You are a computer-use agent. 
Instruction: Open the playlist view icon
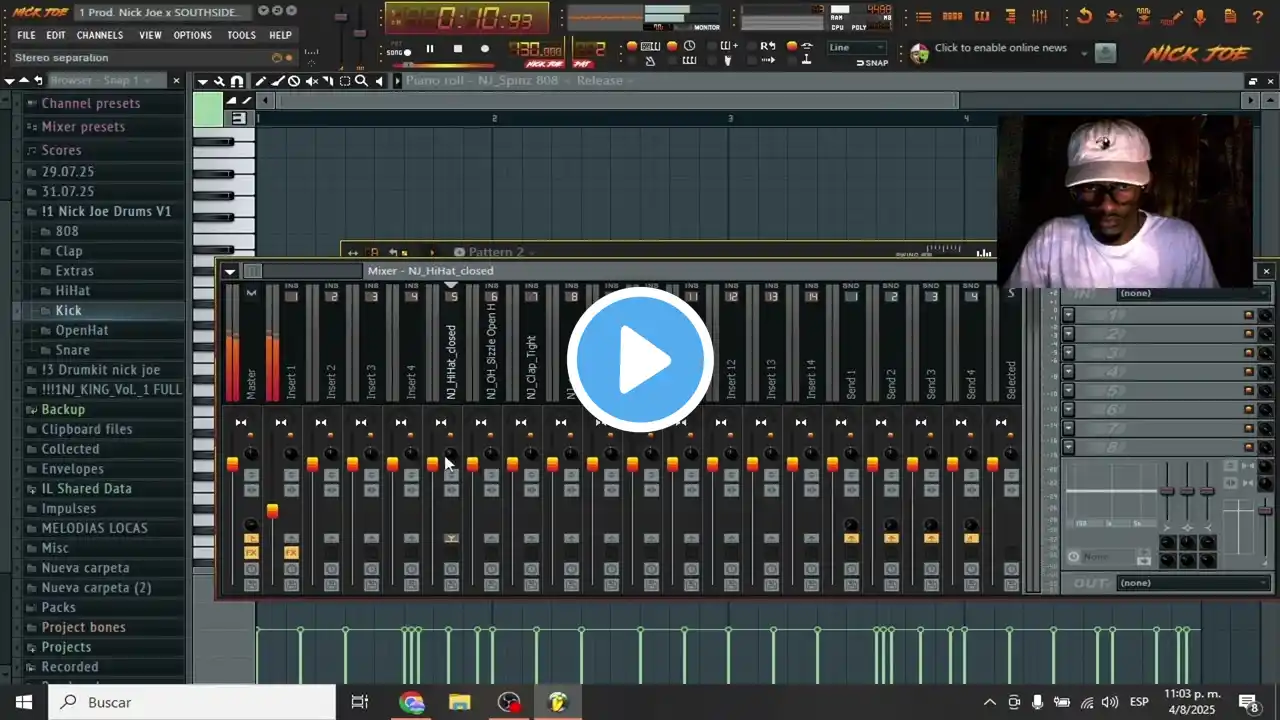(x=923, y=17)
